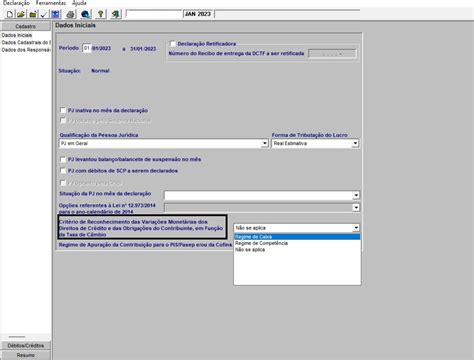
Task: Click the empty field left of JAN 2023
Action: tap(154, 14)
